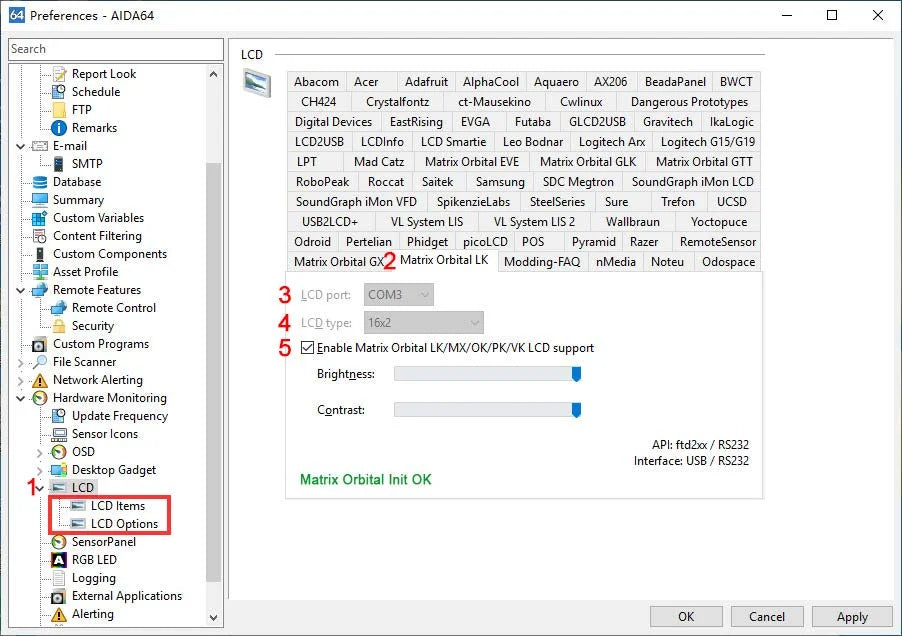Screen dimensions: 902x636
Task: Select LCD Options in the tree
Action: pyautogui.click(x=124, y=524)
